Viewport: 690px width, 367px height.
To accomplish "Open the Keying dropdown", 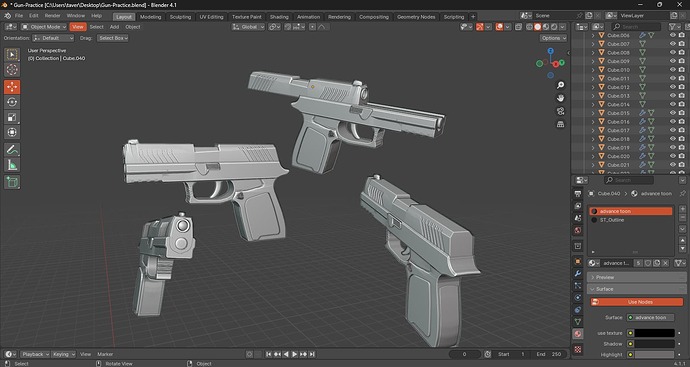I will click(x=63, y=354).
